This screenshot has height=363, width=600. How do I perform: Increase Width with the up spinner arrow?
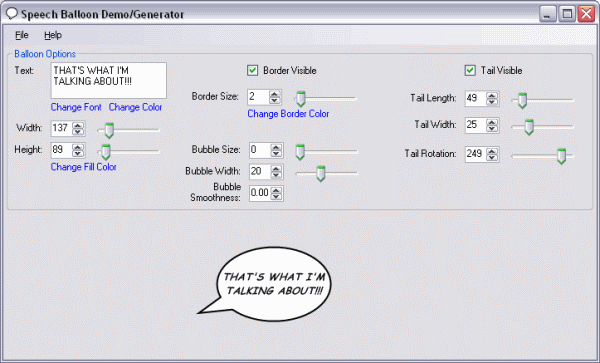(78, 125)
